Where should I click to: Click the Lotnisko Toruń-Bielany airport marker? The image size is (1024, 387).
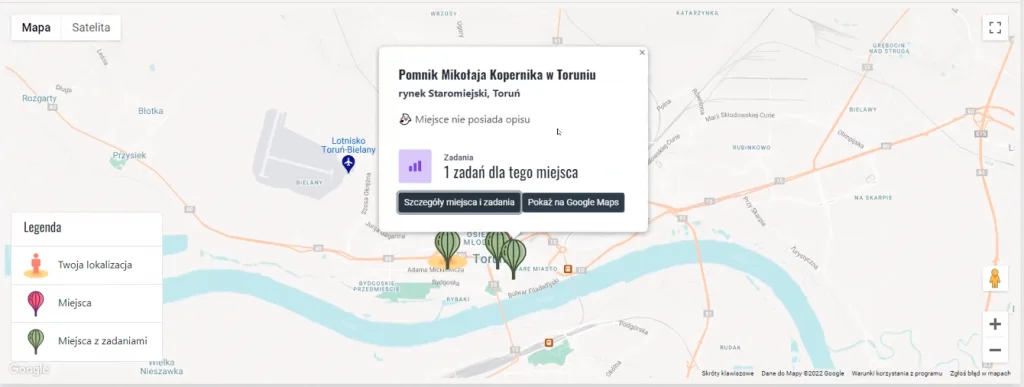(349, 163)
